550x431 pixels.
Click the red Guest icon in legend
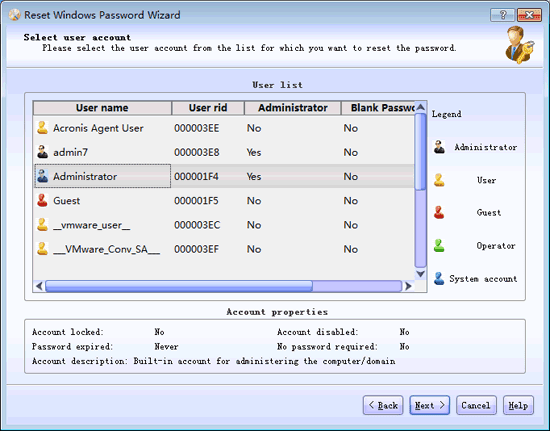439,213
